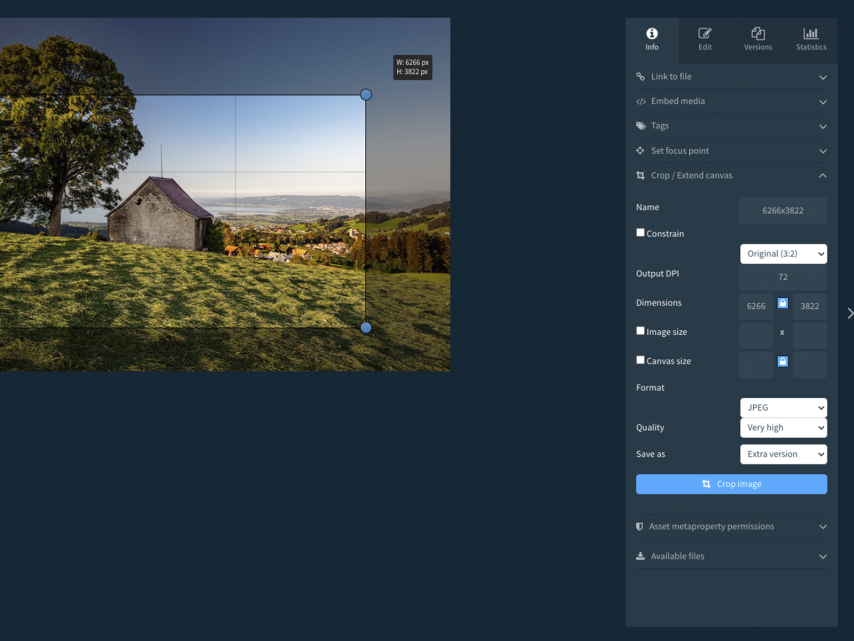This screenshot has width=854, height=641.
Task: Open the JPEG format dropdown
Action: point(783,408)
